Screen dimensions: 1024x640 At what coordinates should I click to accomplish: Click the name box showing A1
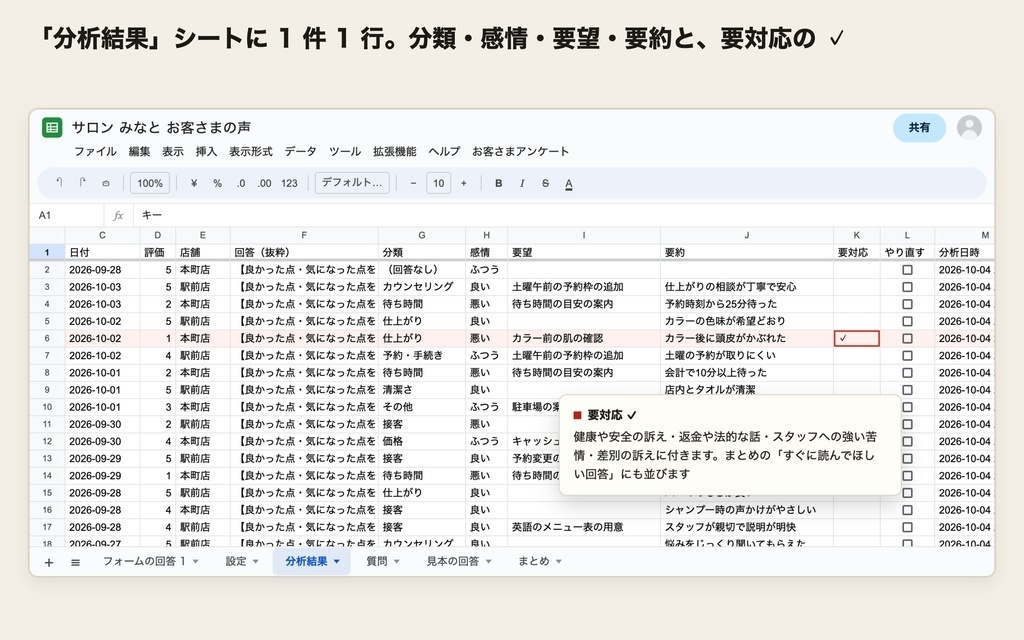pos(67,215)
